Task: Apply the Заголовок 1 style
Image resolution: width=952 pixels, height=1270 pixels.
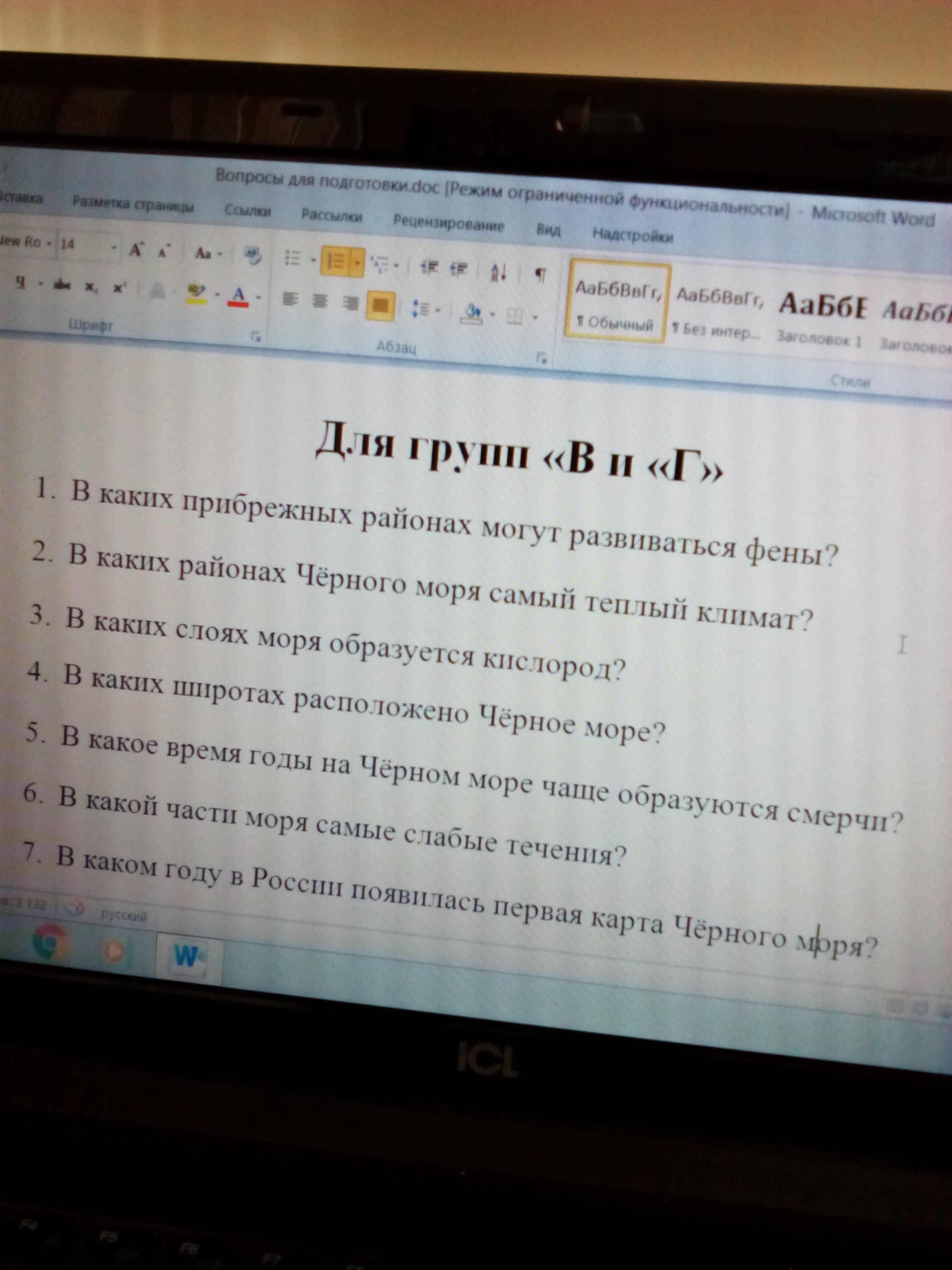Action: (x=821, y=320)
